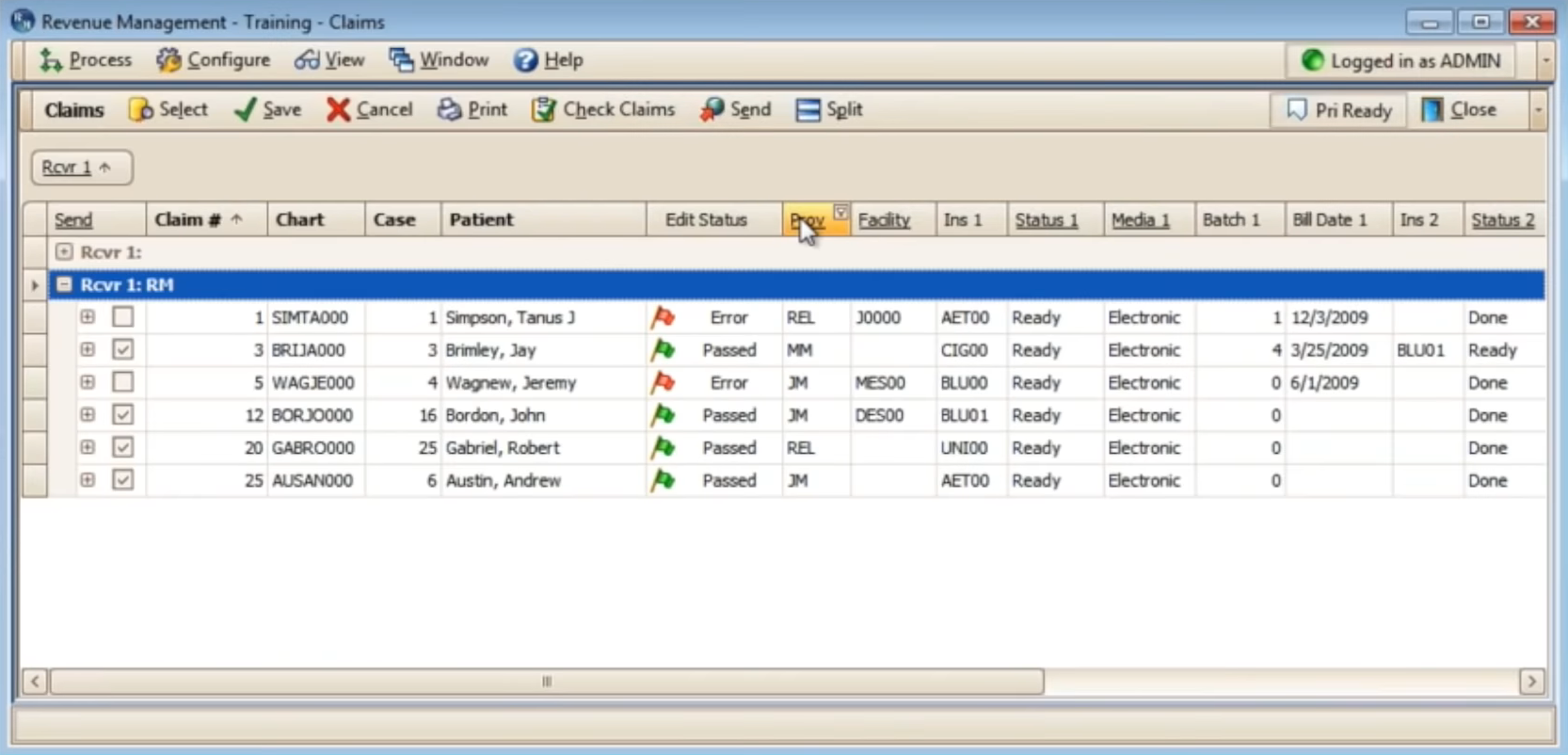Open the Prov column filter dropdown

coord(840,212)
